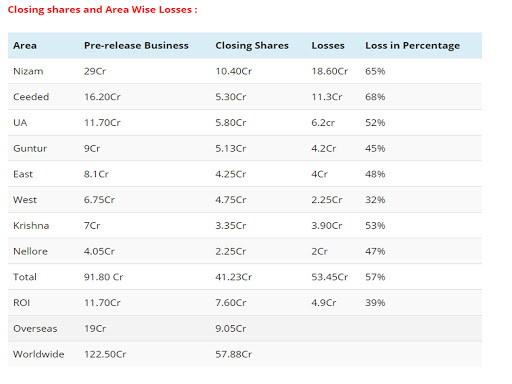Image resolution: width=512 pixels, height=384 pixels.
Task: Click the Closing Shares column header
Action: pyautogui.click(x=252, y=45)
